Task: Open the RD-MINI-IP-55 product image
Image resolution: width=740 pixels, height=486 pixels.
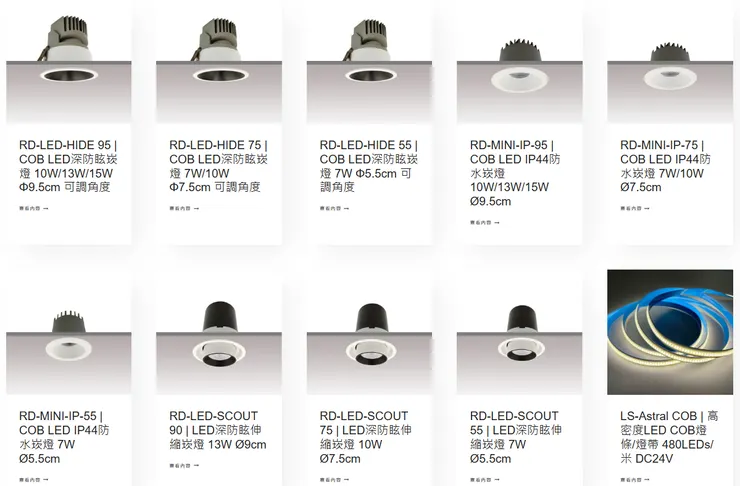Action: [x=68, y=332]
